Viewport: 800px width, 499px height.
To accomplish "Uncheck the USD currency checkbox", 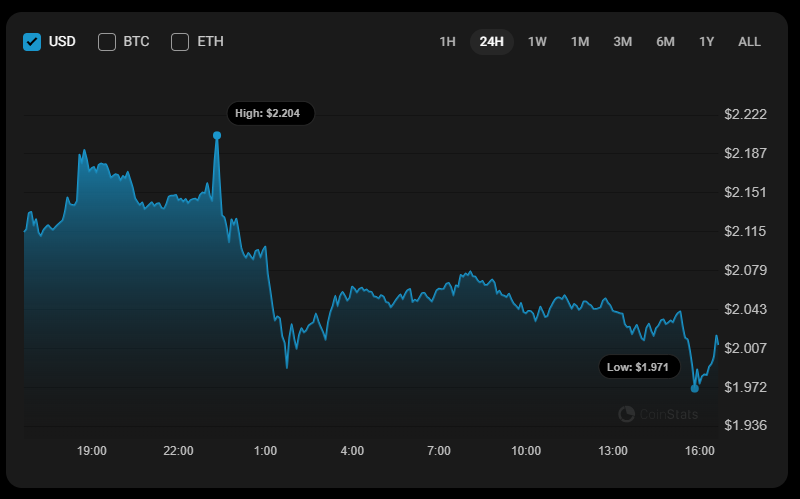I will click(x=32, y=42).
